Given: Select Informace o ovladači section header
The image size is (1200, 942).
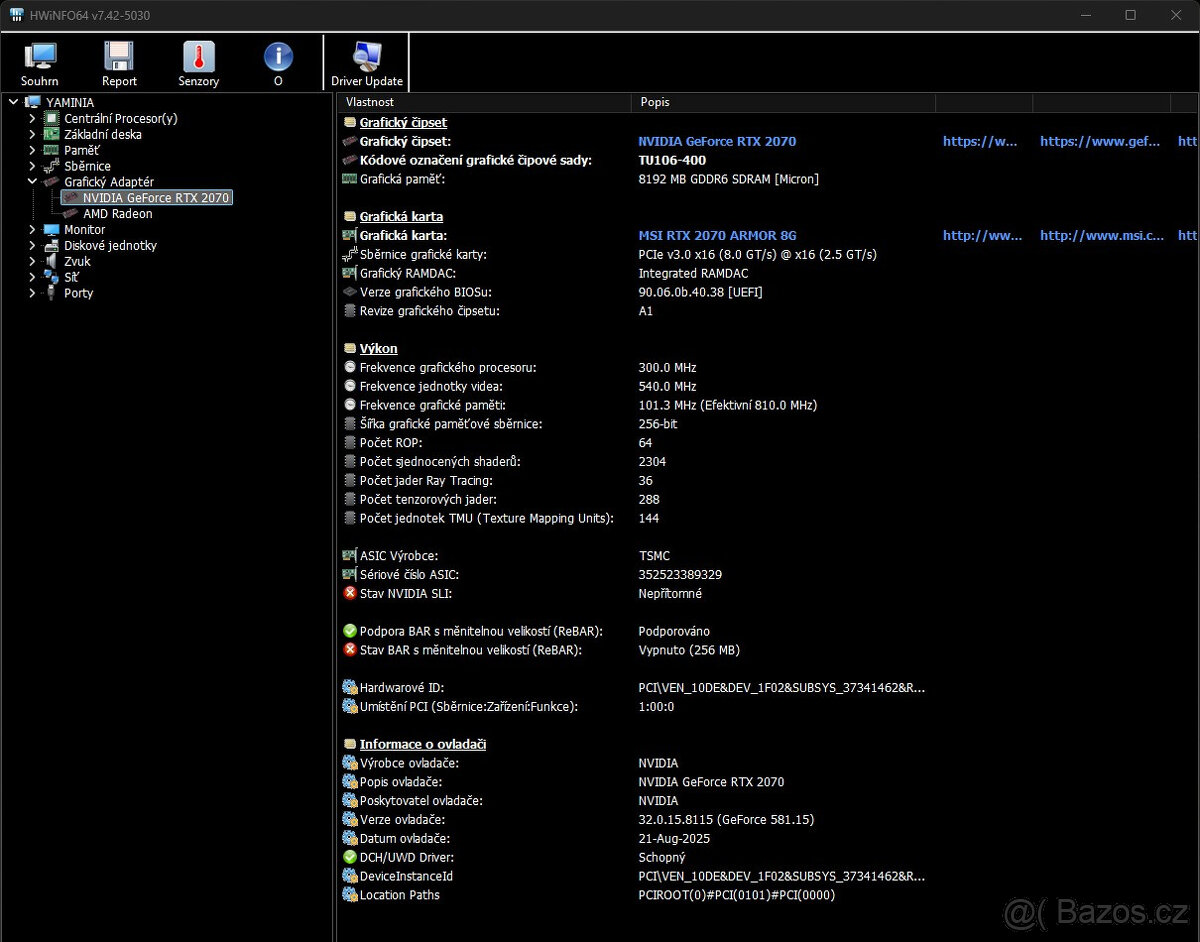Looking at the screenshot, I should 423,744.
